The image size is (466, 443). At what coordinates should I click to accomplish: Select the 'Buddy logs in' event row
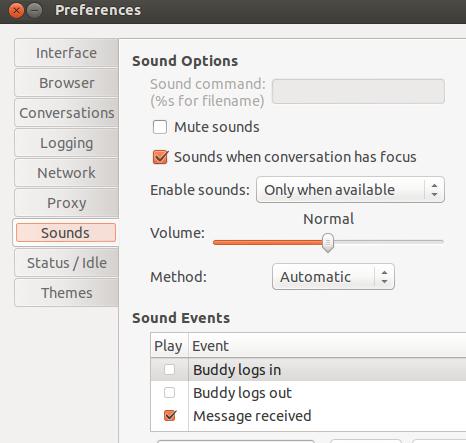pyautogui.click(x=308, y=369)
